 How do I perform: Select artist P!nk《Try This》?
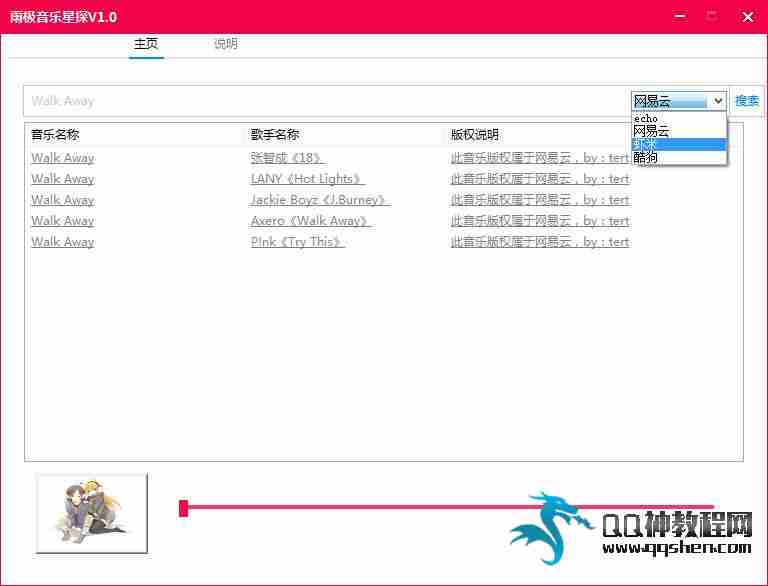pyautogui.click(x=298, y=242)
